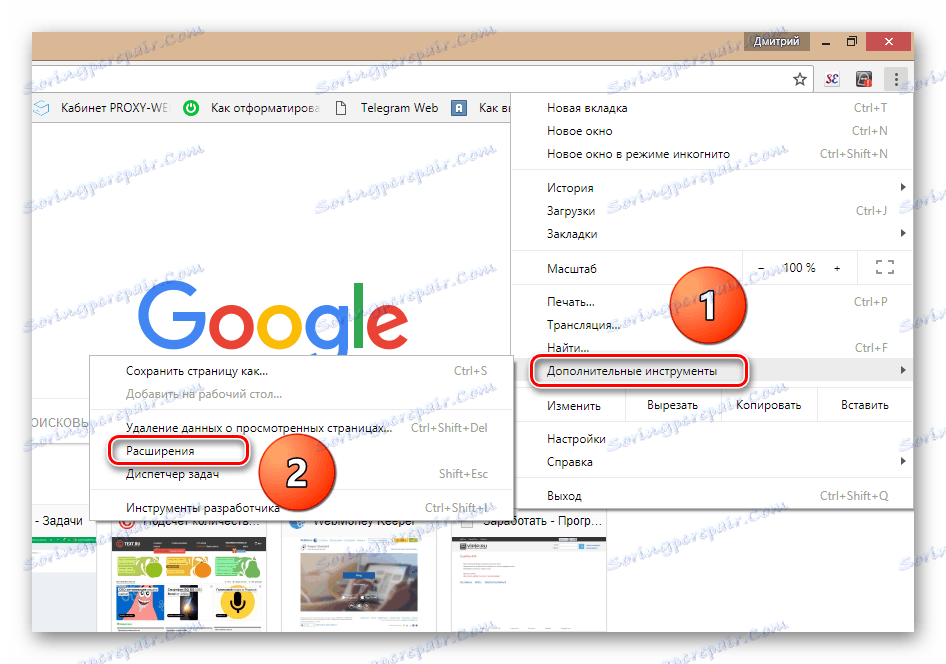
Task: Click Копировать in the edit row
Action: [769, 405]
